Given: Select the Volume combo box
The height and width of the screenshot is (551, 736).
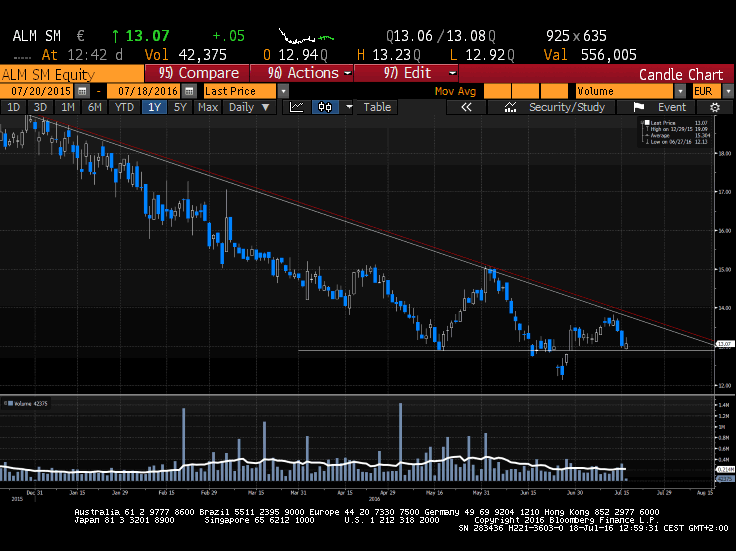Looking at the screenshot, I should 625,91.
